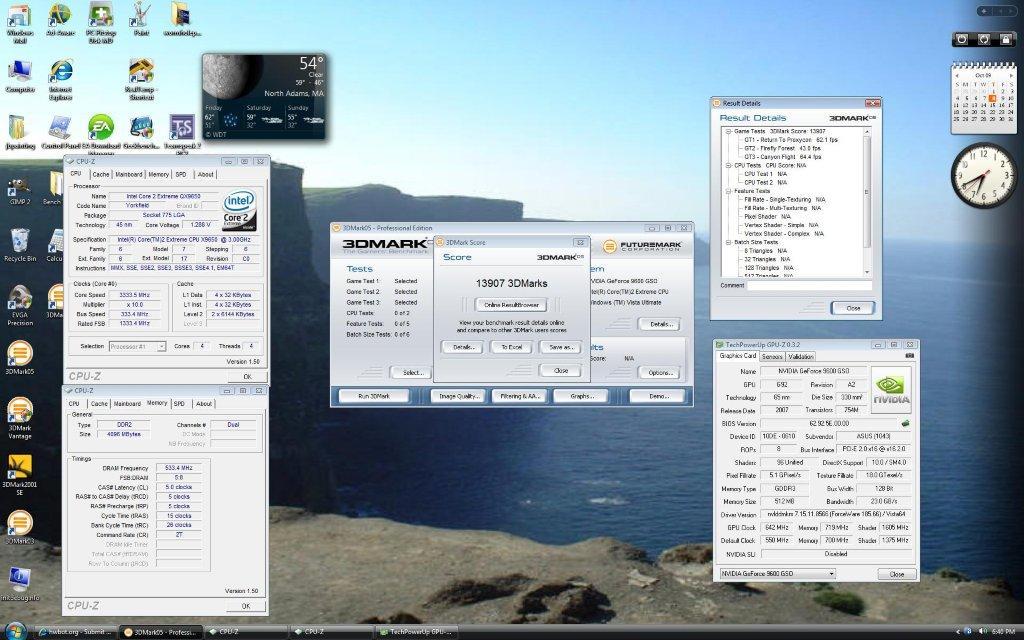
Task: Open the Paint desktop shortcut
Action: [141, 19]
